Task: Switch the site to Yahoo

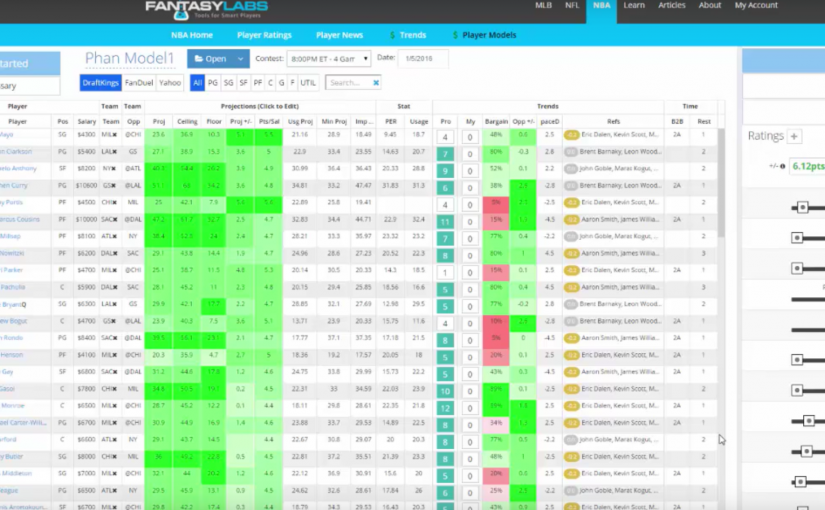Action: (170, 83)
